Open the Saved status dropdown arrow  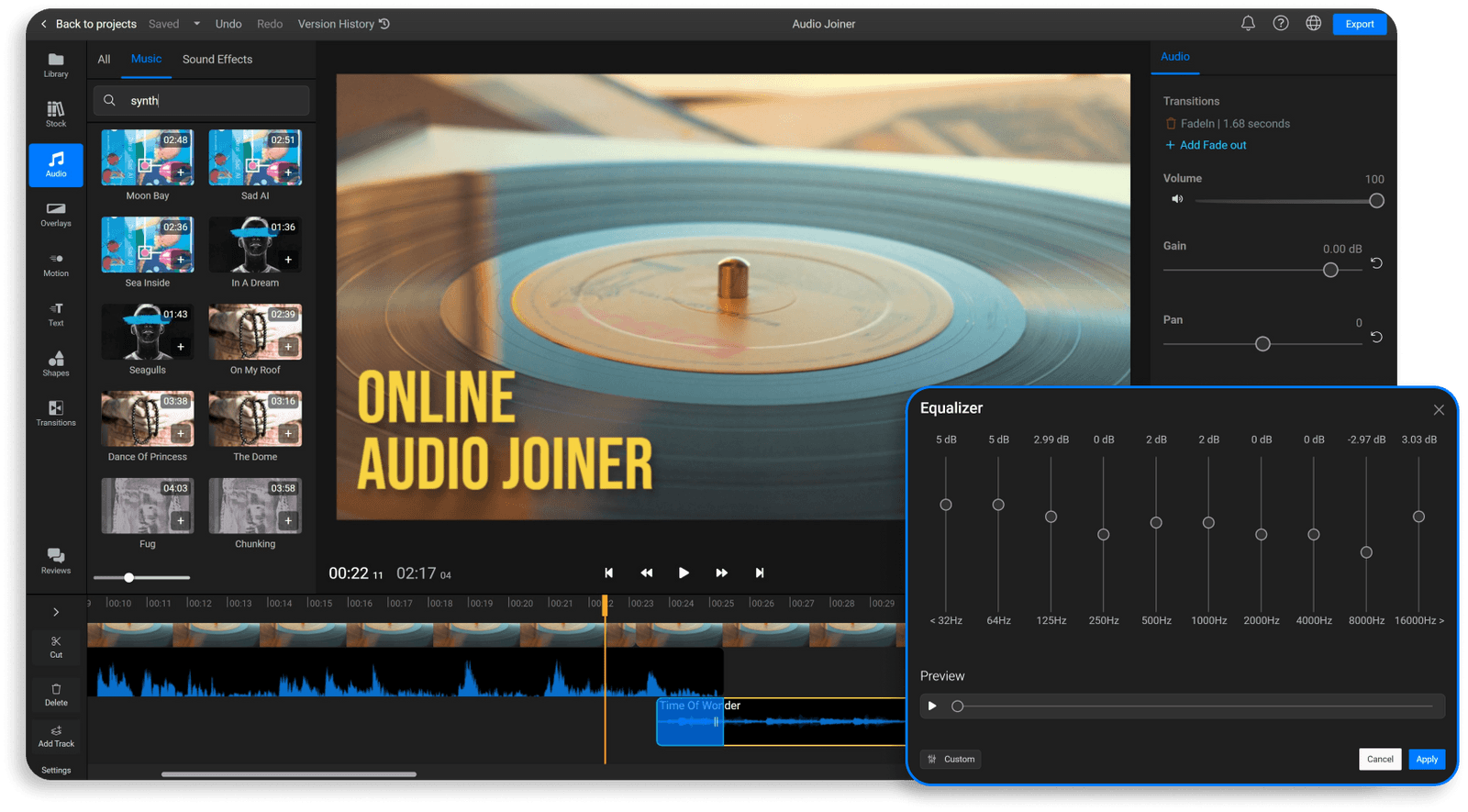coord(196,24)
